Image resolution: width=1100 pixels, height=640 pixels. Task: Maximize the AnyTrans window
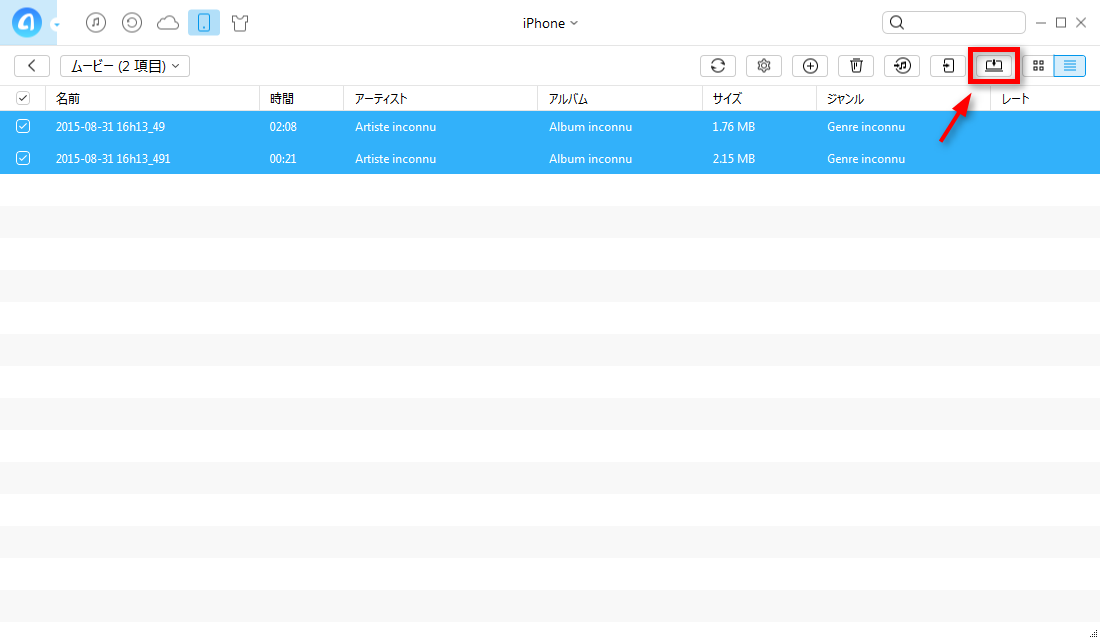tap(1061, 23)
